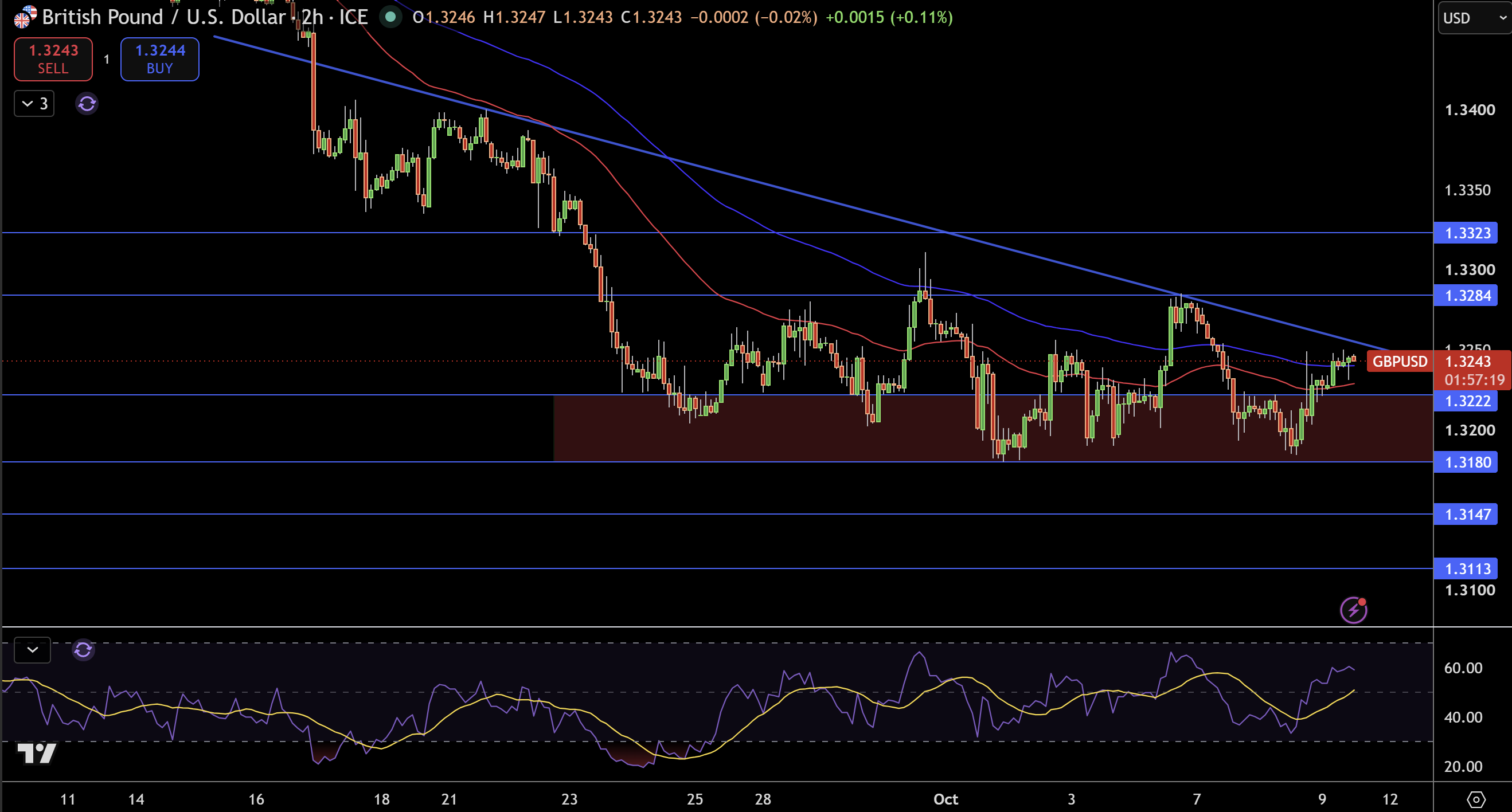
Task: Click the 01:57:19 bar countdown
Action: (1474, 380)
